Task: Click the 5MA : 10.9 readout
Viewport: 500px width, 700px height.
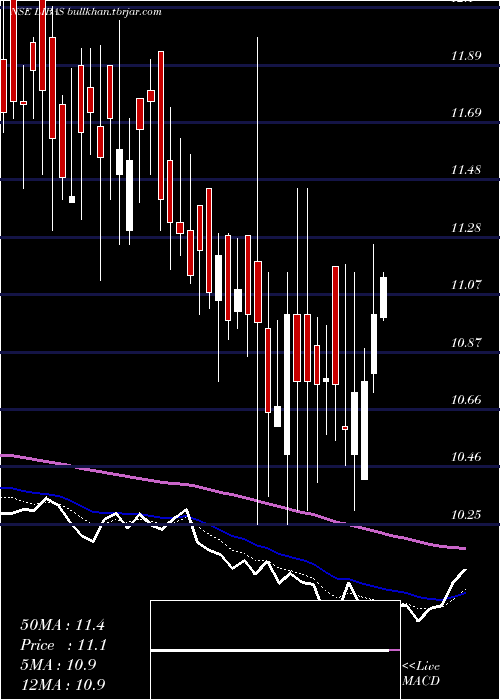Action: tap(58, 665)
